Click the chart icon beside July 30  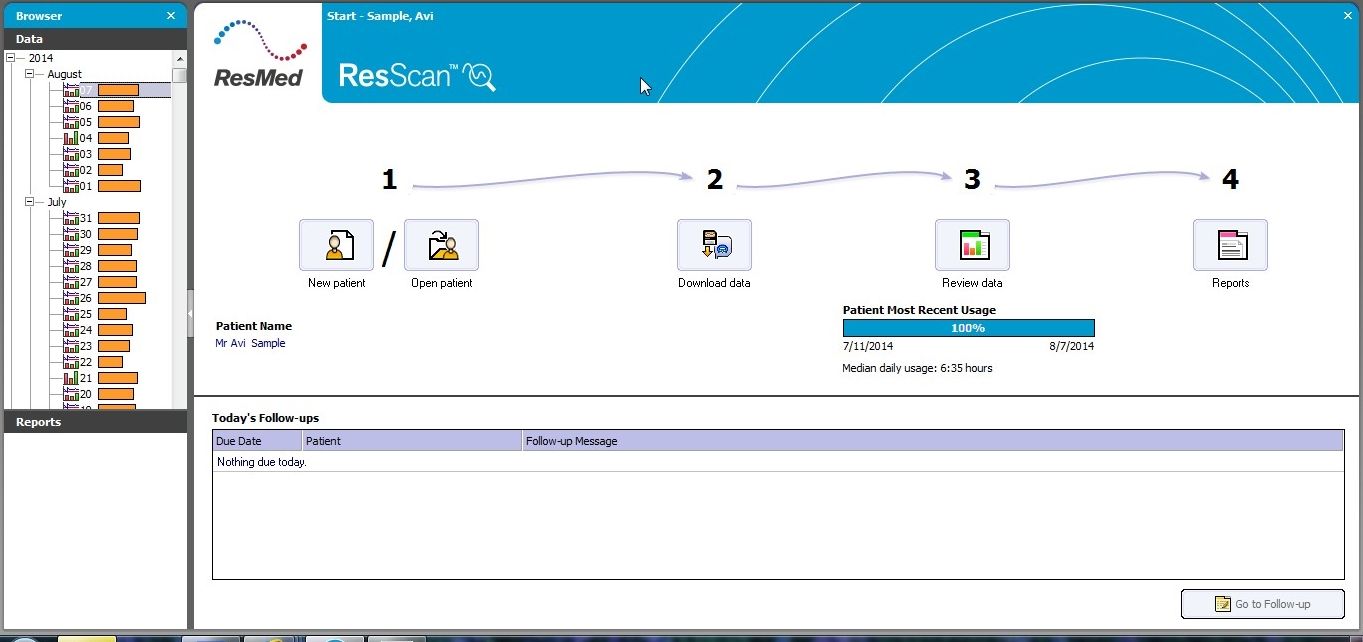pos(71,234)
